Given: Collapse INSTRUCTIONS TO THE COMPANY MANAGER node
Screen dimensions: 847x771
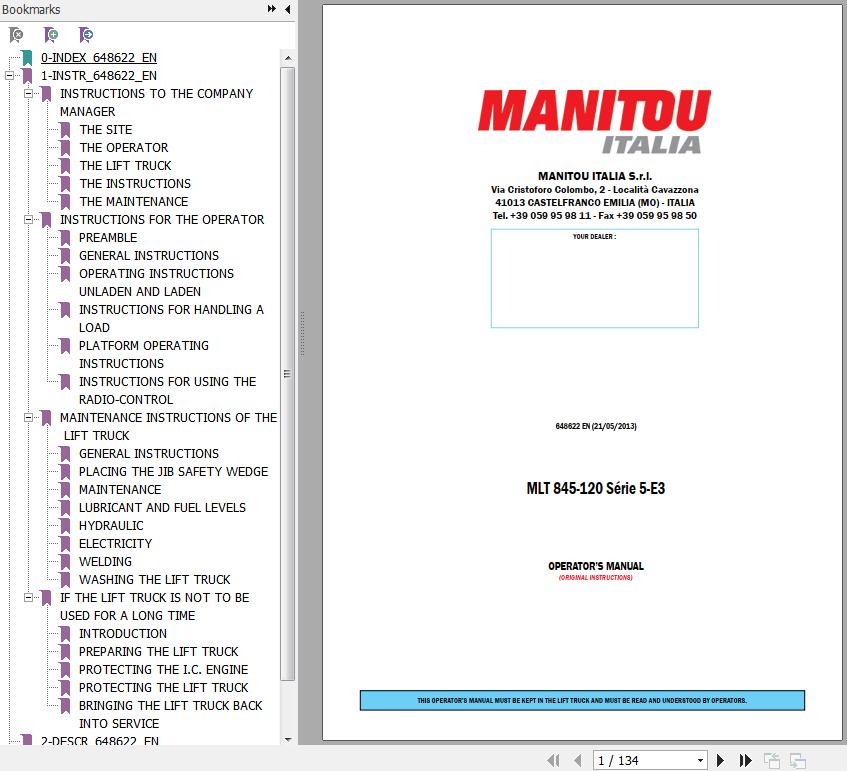Looking at the screenshot, I should (29, 93).
